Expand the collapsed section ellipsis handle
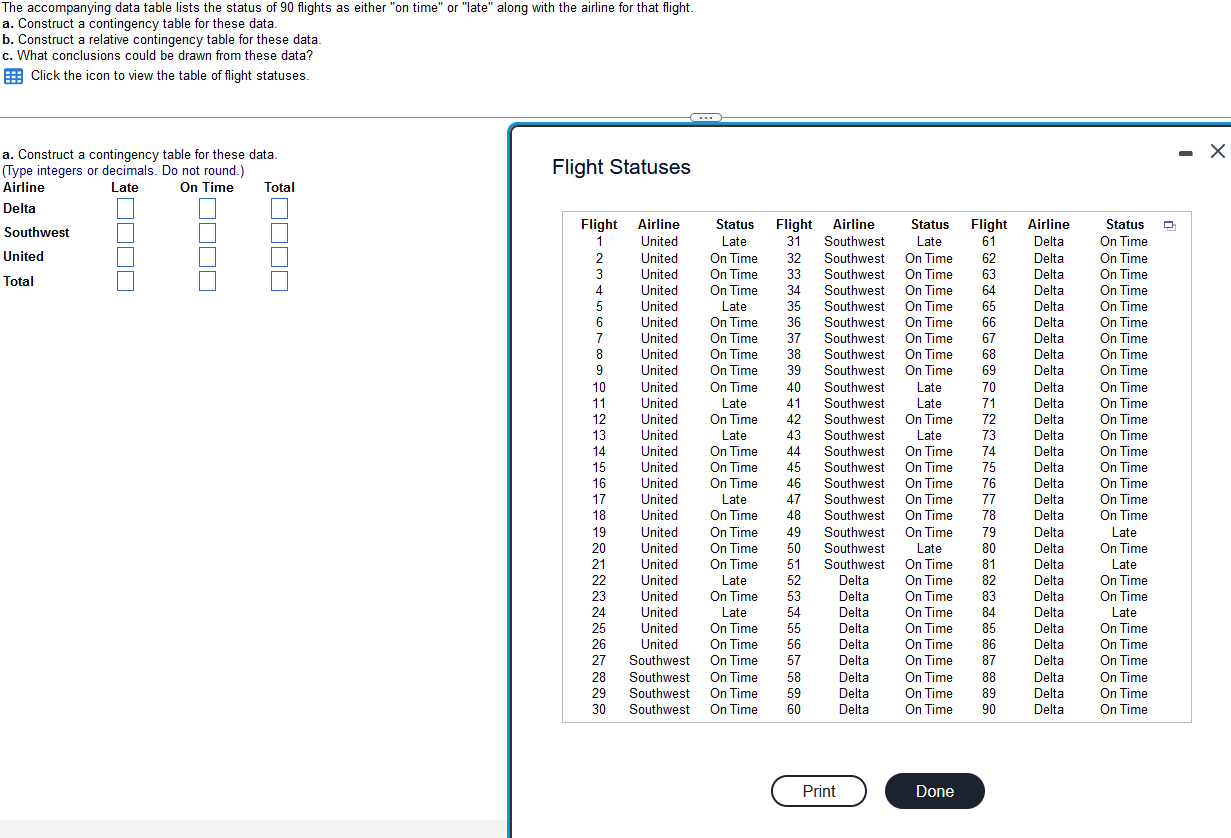This screenshot has width=1231, height=838. click(x=705, y=118)
